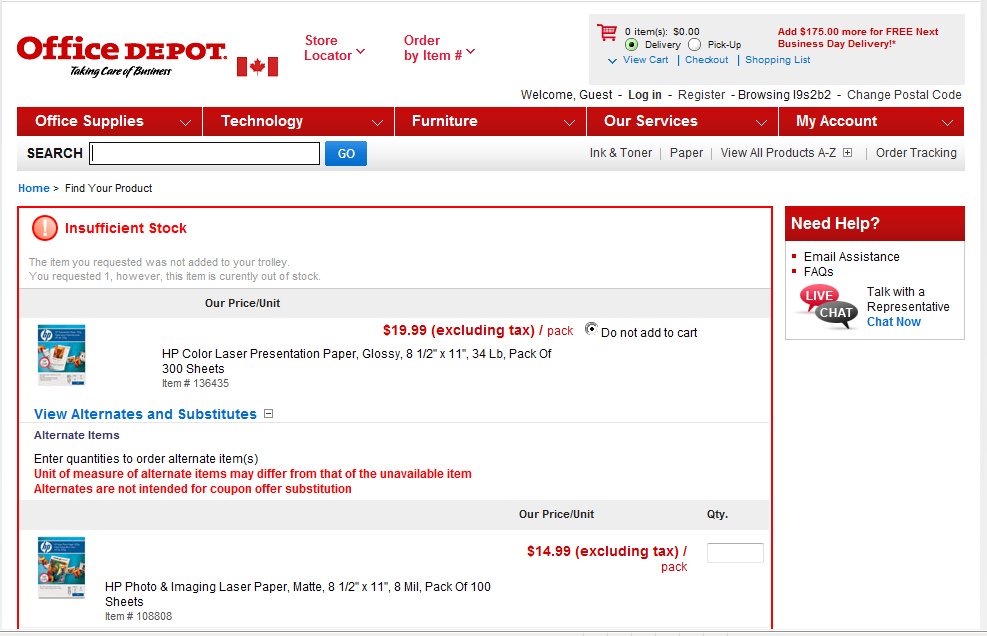Click the Log in link

tap(645, 94)
